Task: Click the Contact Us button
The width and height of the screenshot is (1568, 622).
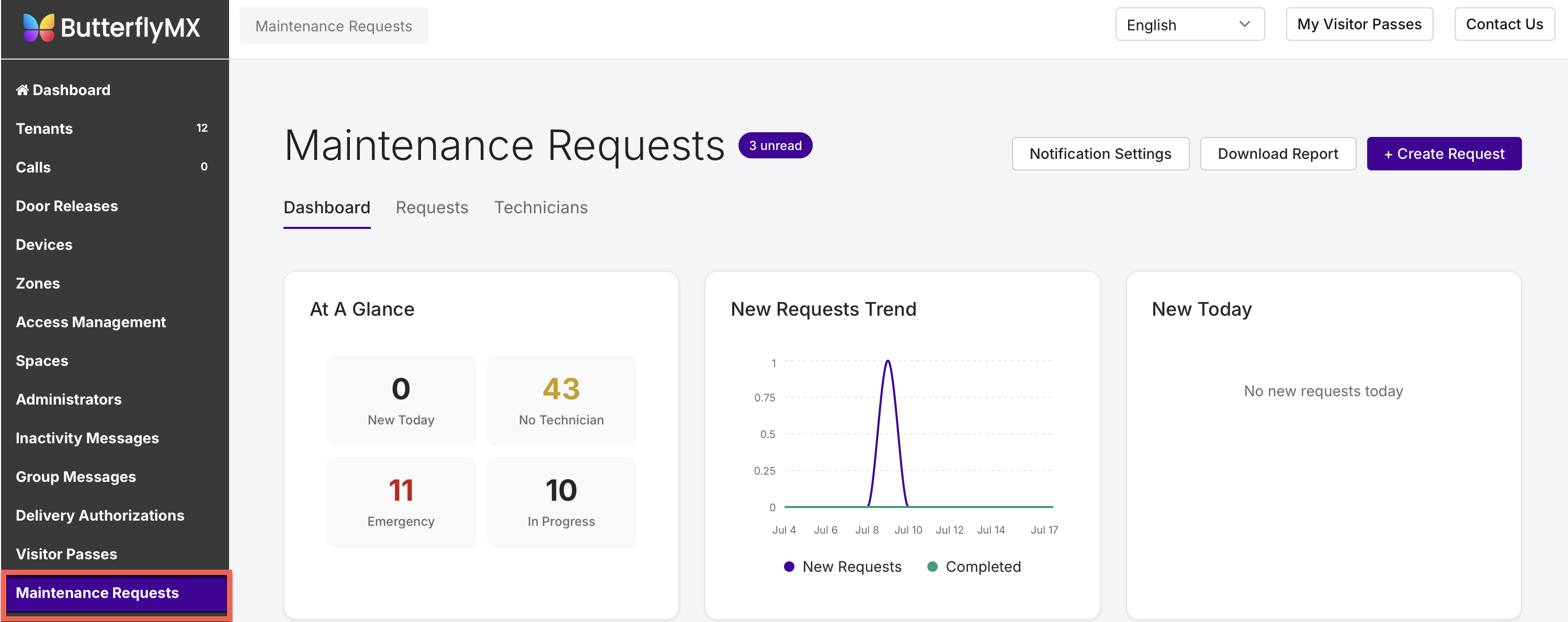Action: pos(1504,25)
